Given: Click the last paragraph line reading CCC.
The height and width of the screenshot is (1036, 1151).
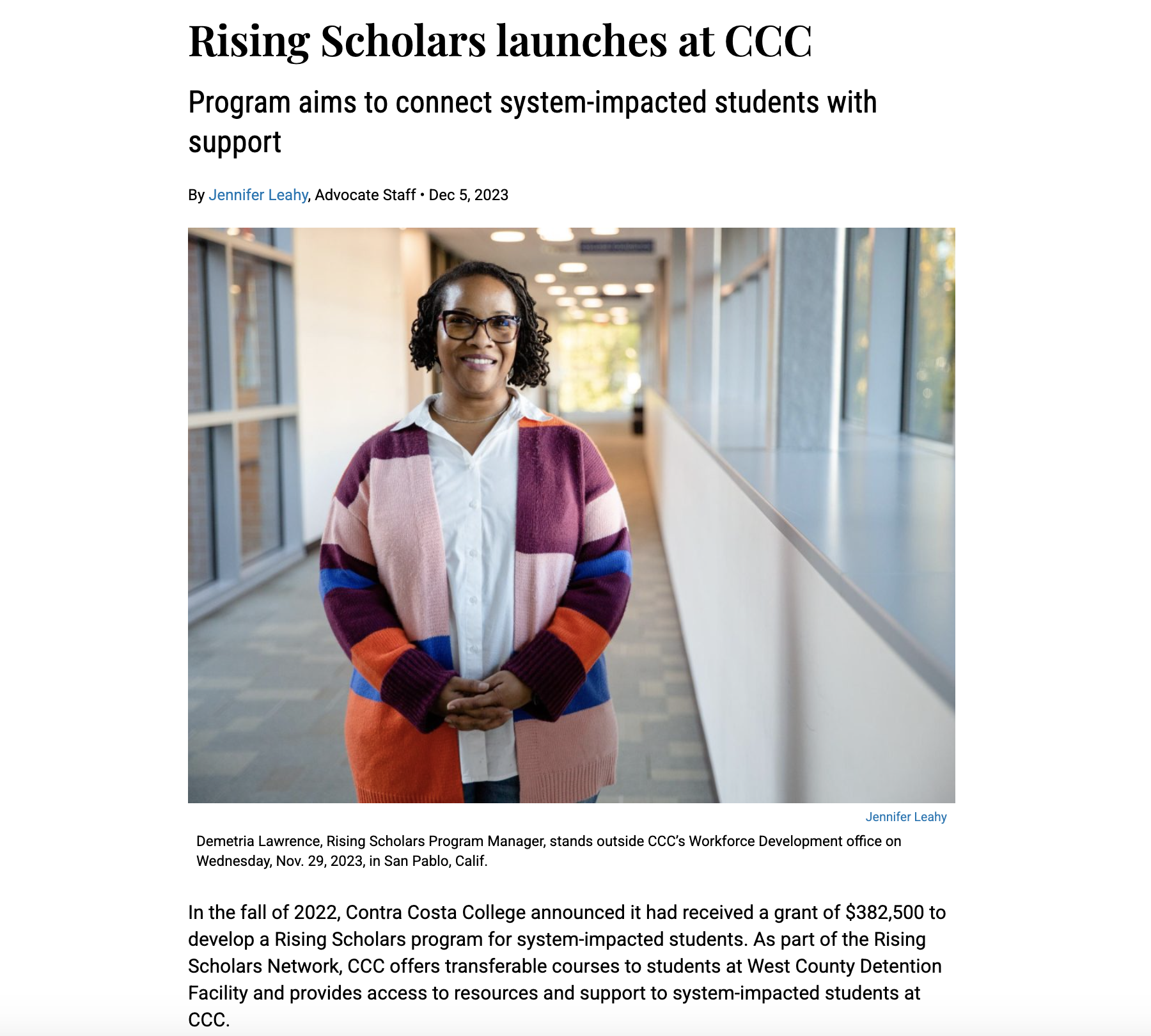Looking at the screenshot, I should point(208,1019).
